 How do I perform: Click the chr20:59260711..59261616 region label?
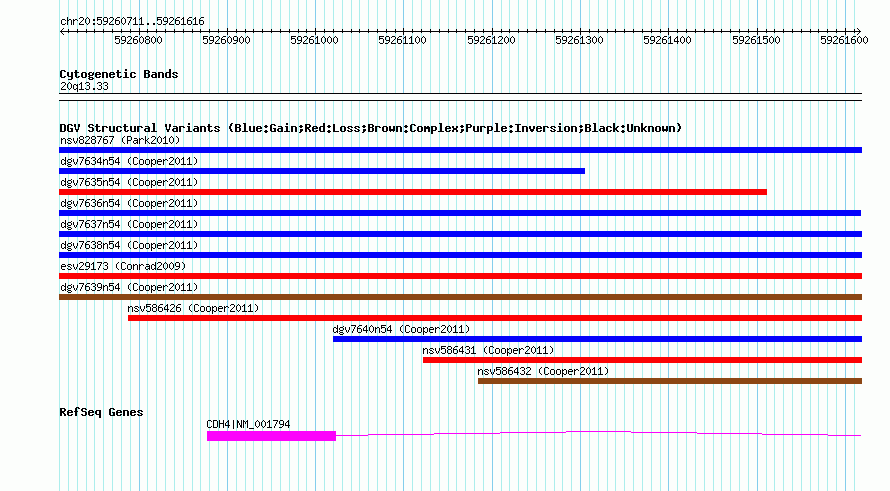coord(132,21)
